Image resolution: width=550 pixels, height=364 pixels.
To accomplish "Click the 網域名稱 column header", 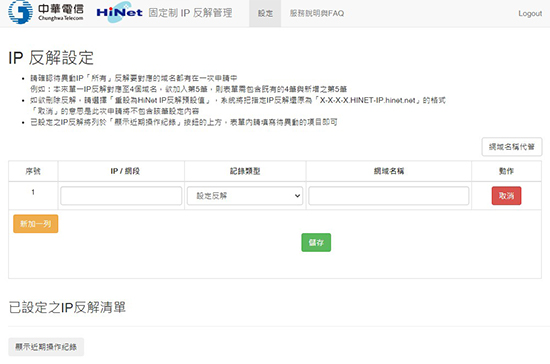I will 389,171.
